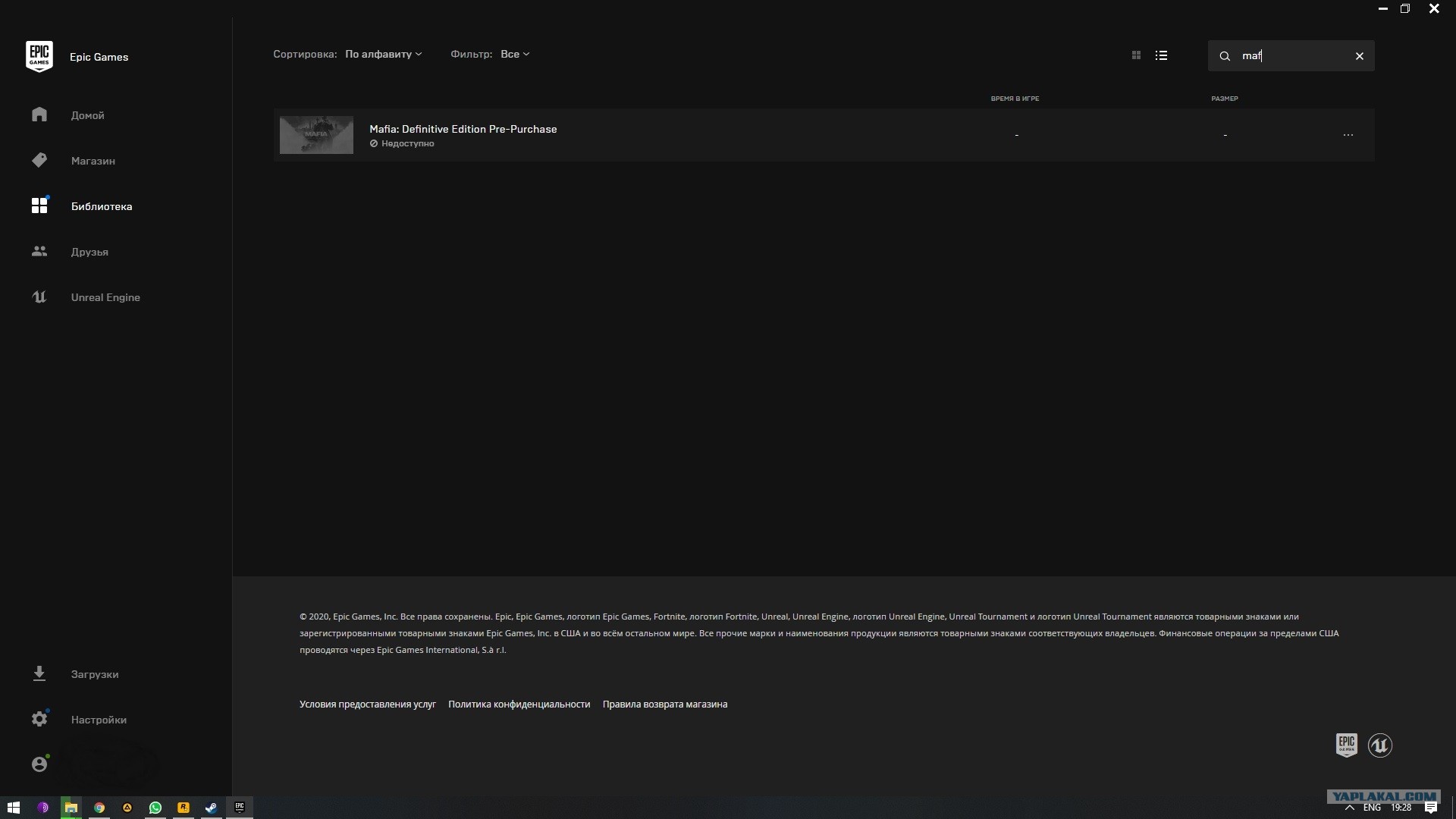Open the Домой home page

(87, 115)
